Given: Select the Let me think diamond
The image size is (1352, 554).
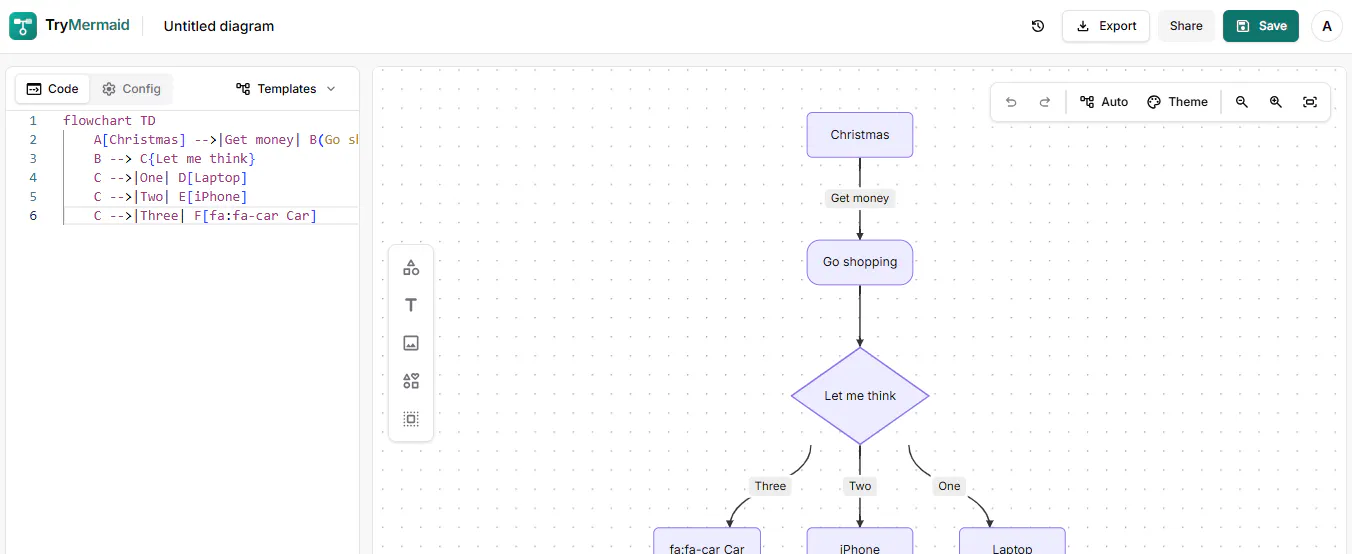Looking at the screenshot, I should tap(860, 396).
